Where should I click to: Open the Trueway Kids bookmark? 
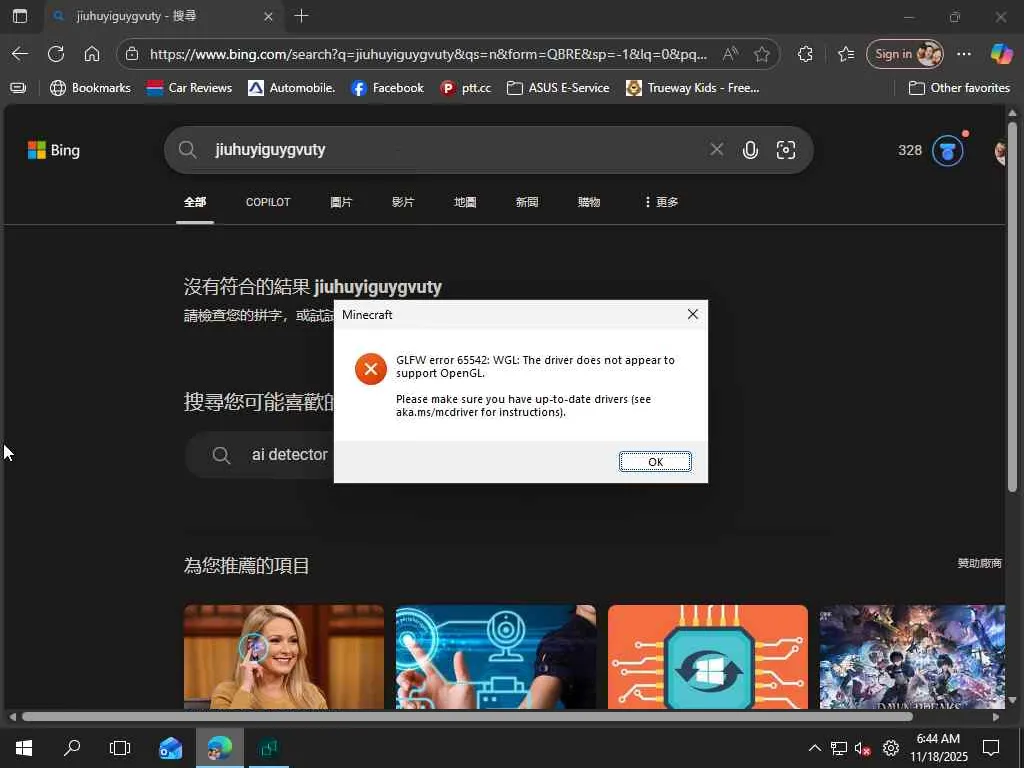[693, 88]
